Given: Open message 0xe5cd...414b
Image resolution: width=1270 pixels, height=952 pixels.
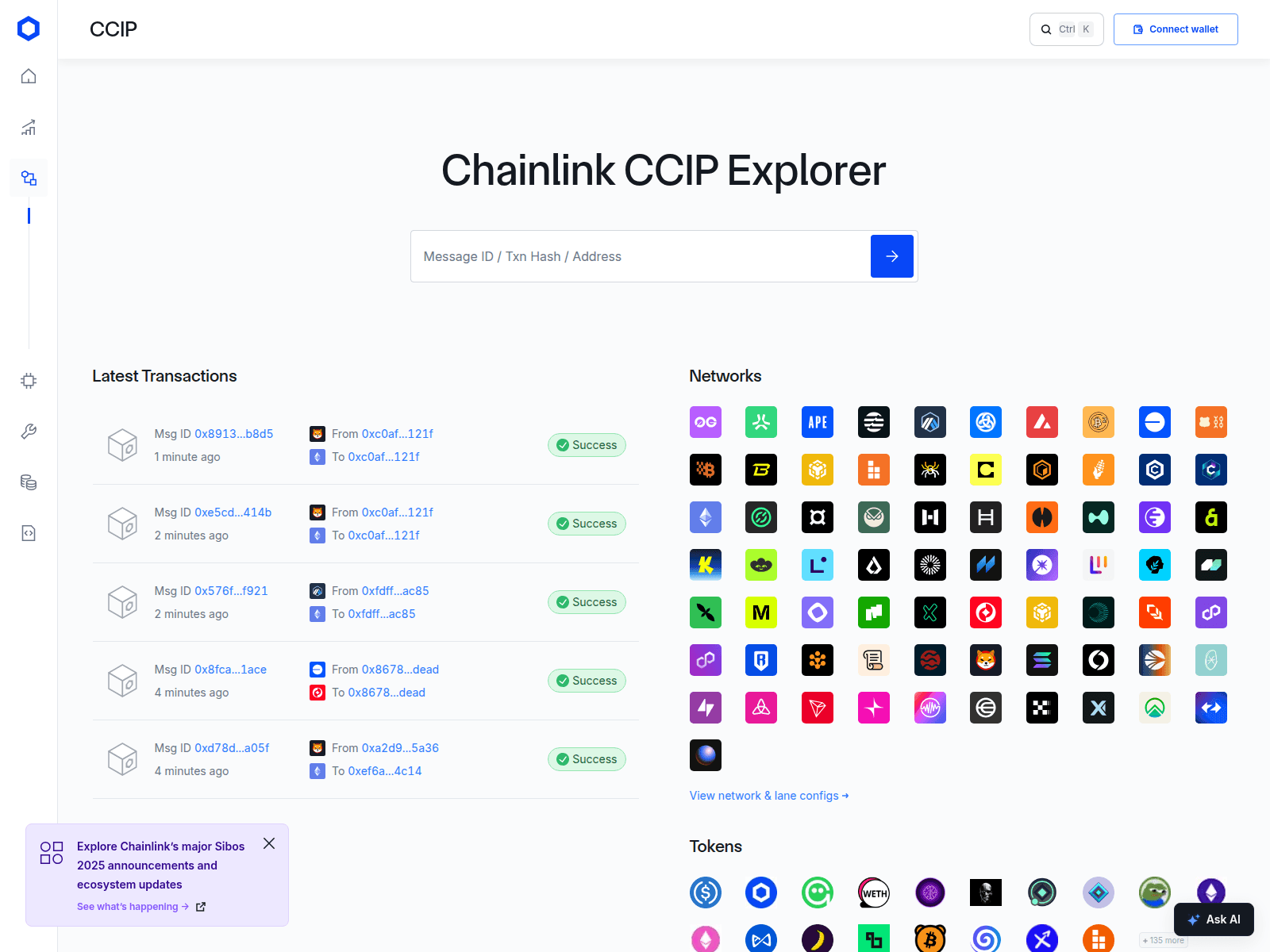Looking at the screenshot, I should point(233,512).
